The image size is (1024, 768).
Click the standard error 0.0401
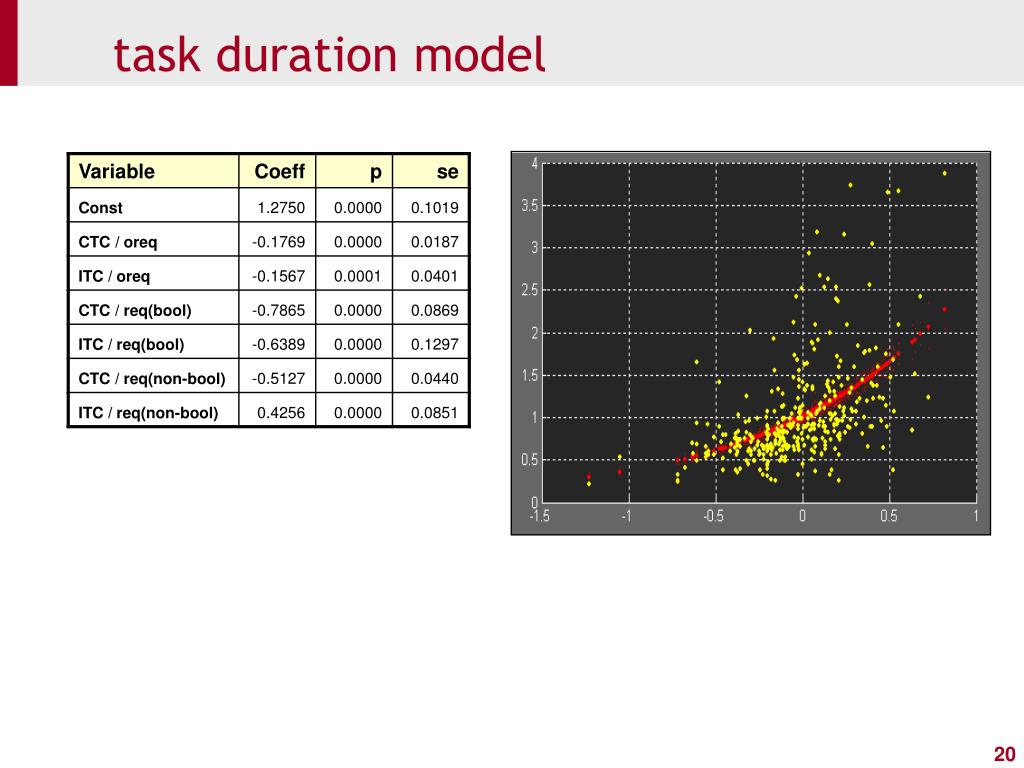pos(434,276)
